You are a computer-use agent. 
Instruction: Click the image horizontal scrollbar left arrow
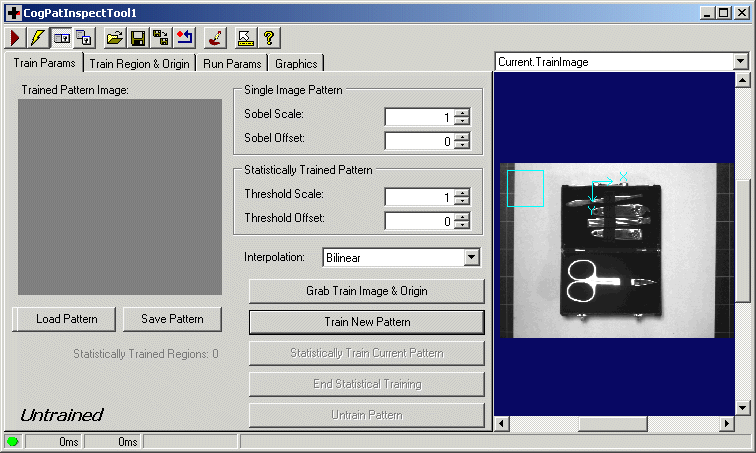click(x=501, y=424)
